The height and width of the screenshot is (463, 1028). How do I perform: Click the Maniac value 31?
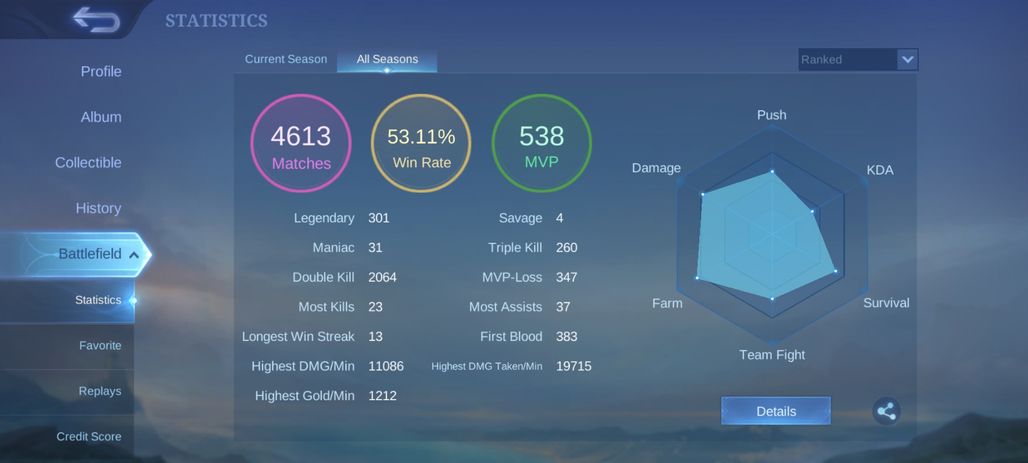pyautogui.click(x=375, y=247)
